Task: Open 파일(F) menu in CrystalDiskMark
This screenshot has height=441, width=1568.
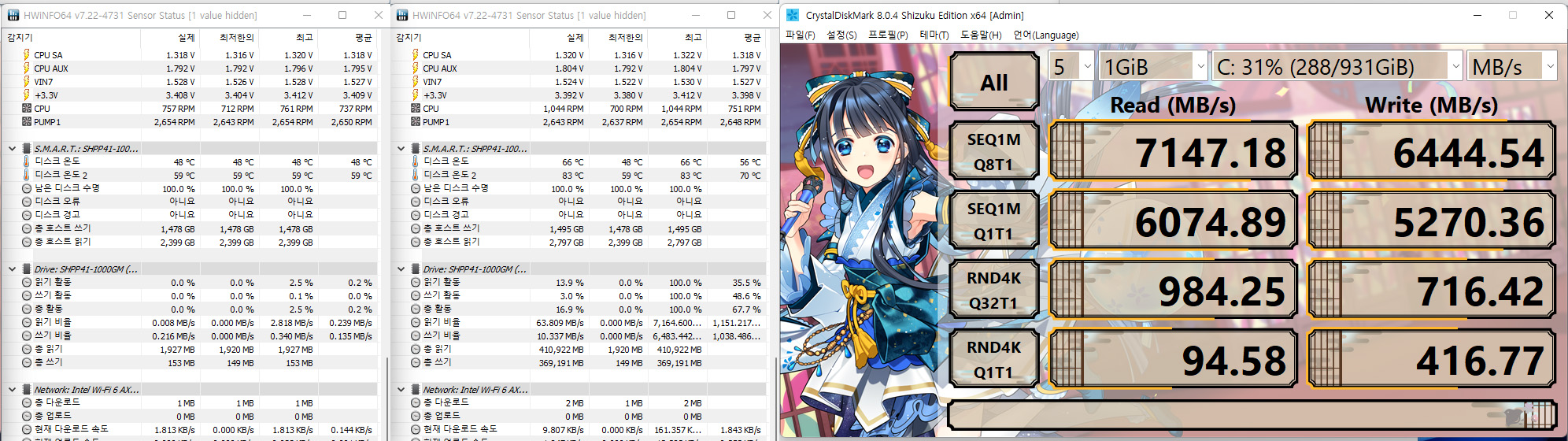Action: point(800,35)
